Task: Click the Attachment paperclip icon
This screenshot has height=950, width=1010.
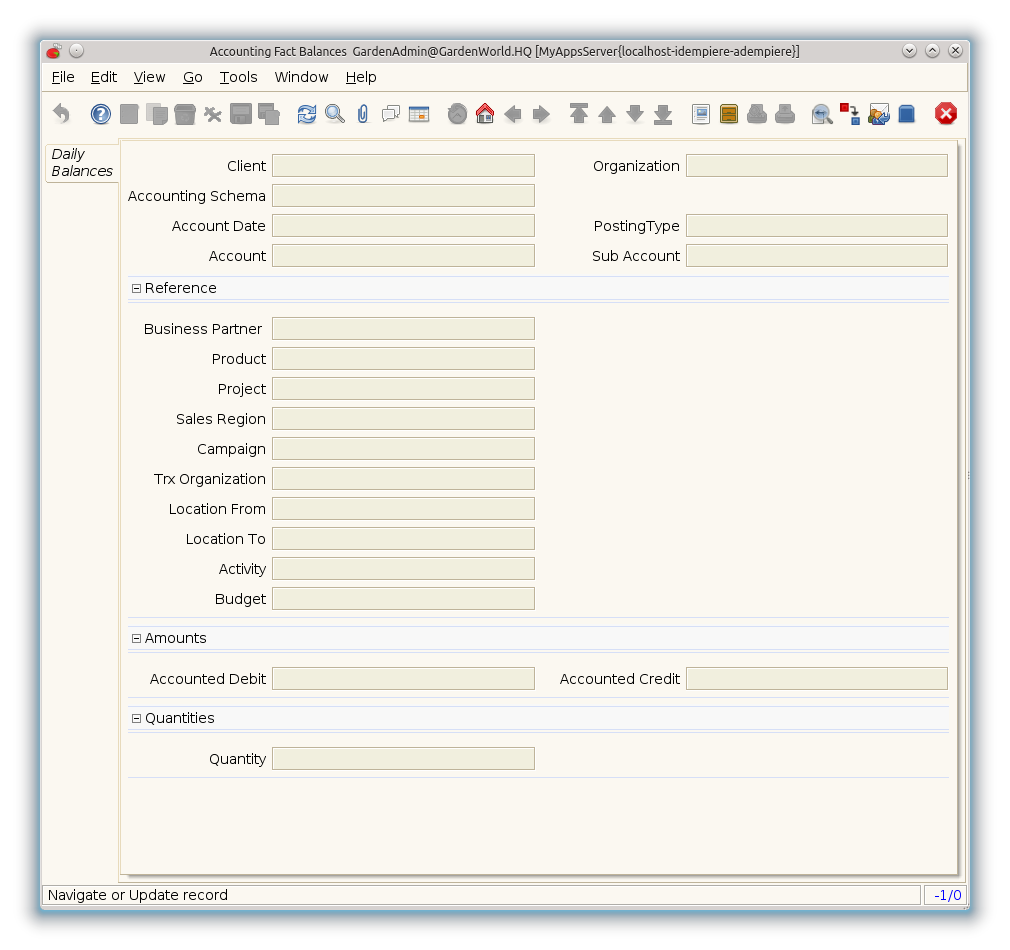Action: click(363, 114)
